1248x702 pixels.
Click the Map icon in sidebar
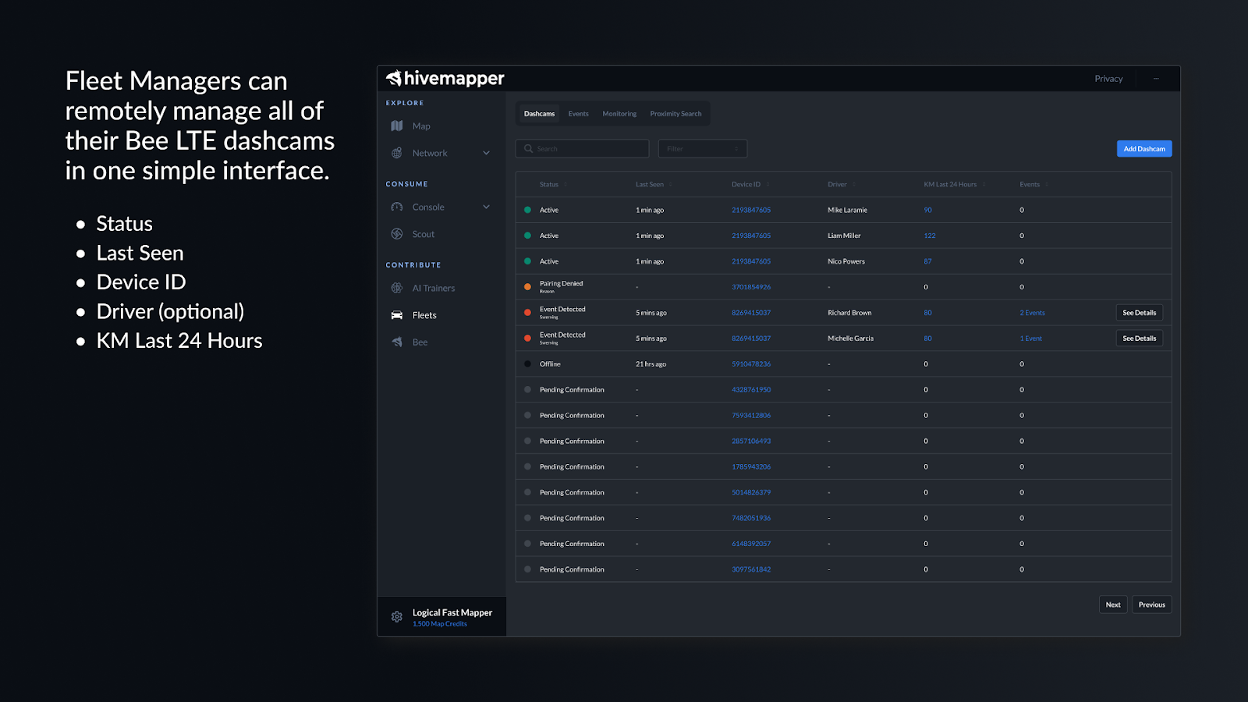(x=397, y=126)
